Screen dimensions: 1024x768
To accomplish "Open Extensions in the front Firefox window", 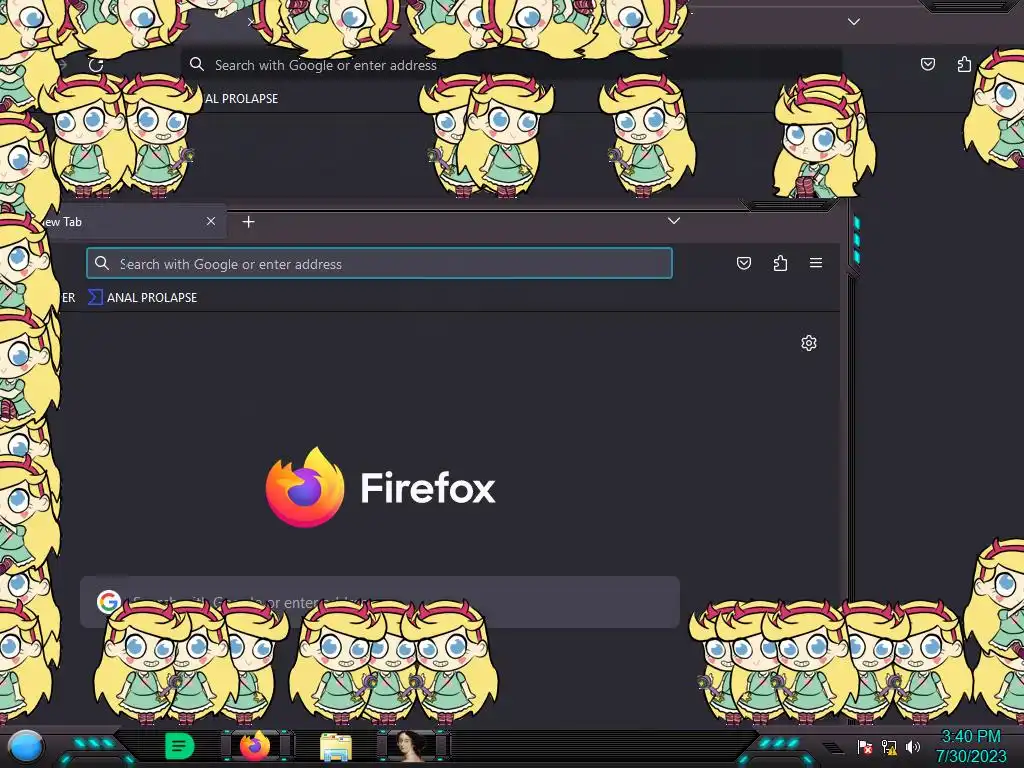I will click(x=780, y=263).
